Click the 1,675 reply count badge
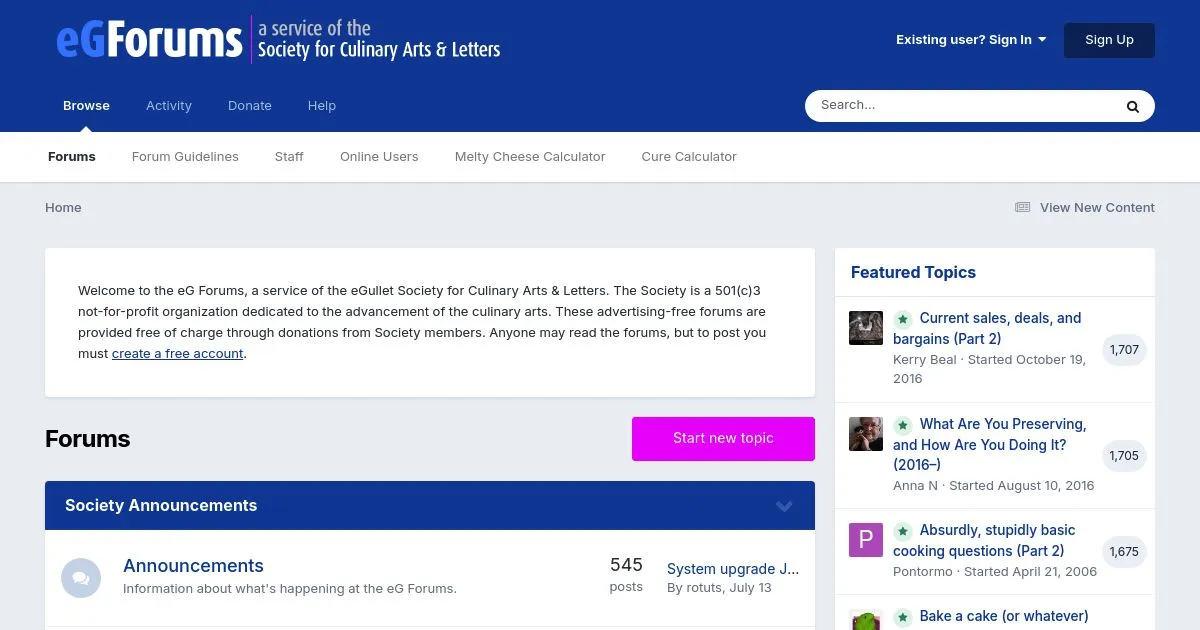The height and width of the screenshot is (630, 1200). 1124,552
